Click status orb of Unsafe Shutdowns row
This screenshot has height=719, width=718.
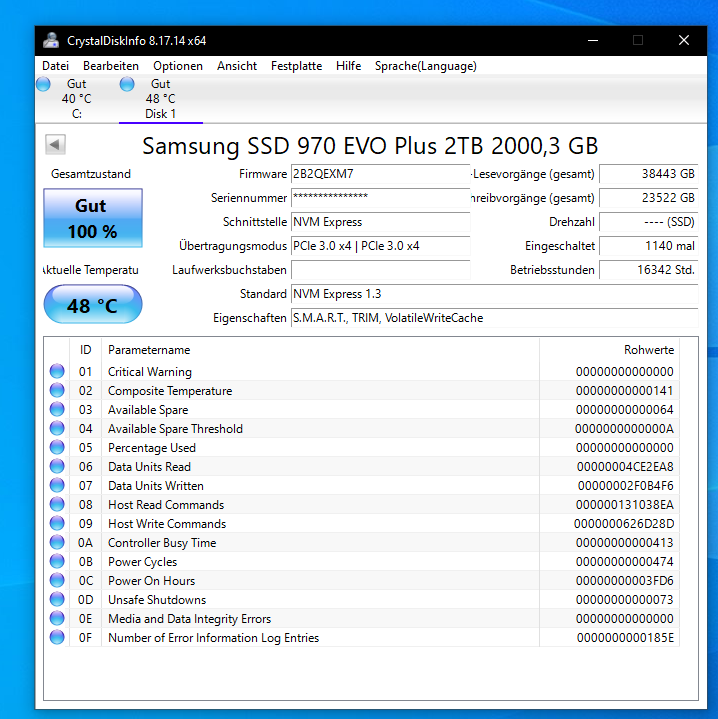(57, 599)
